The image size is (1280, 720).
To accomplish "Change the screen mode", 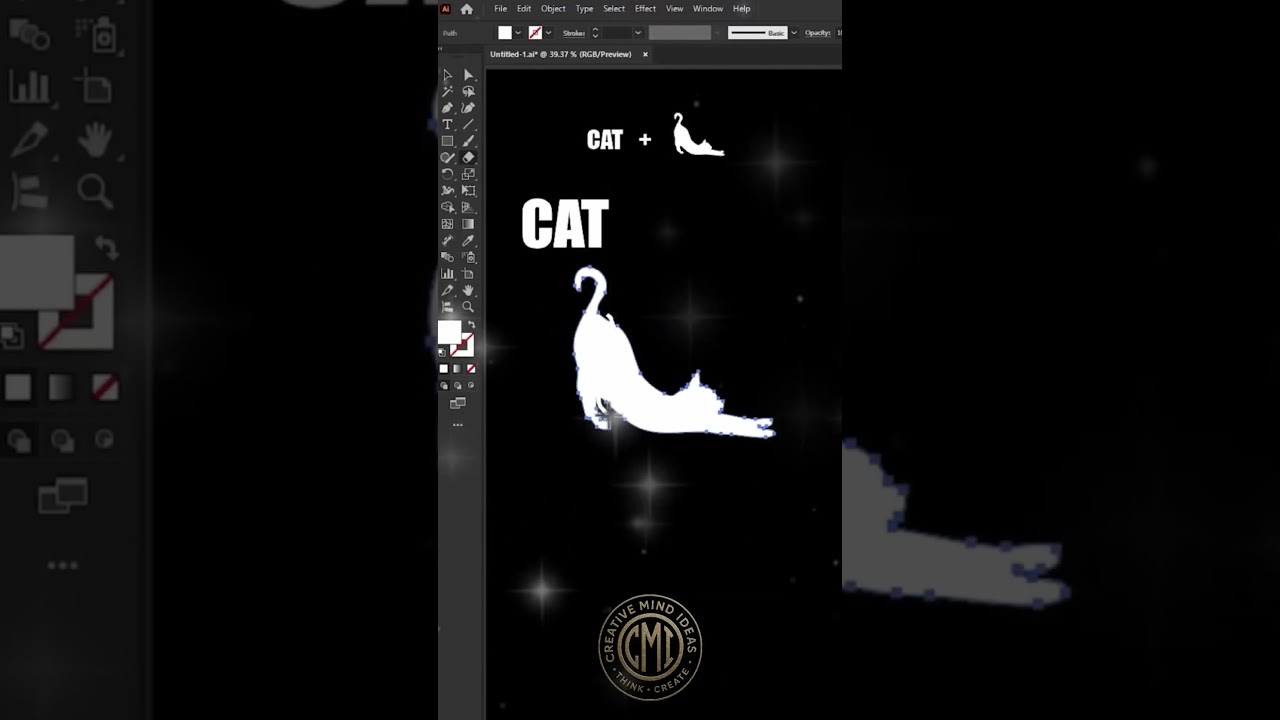I will pos(458,403).
